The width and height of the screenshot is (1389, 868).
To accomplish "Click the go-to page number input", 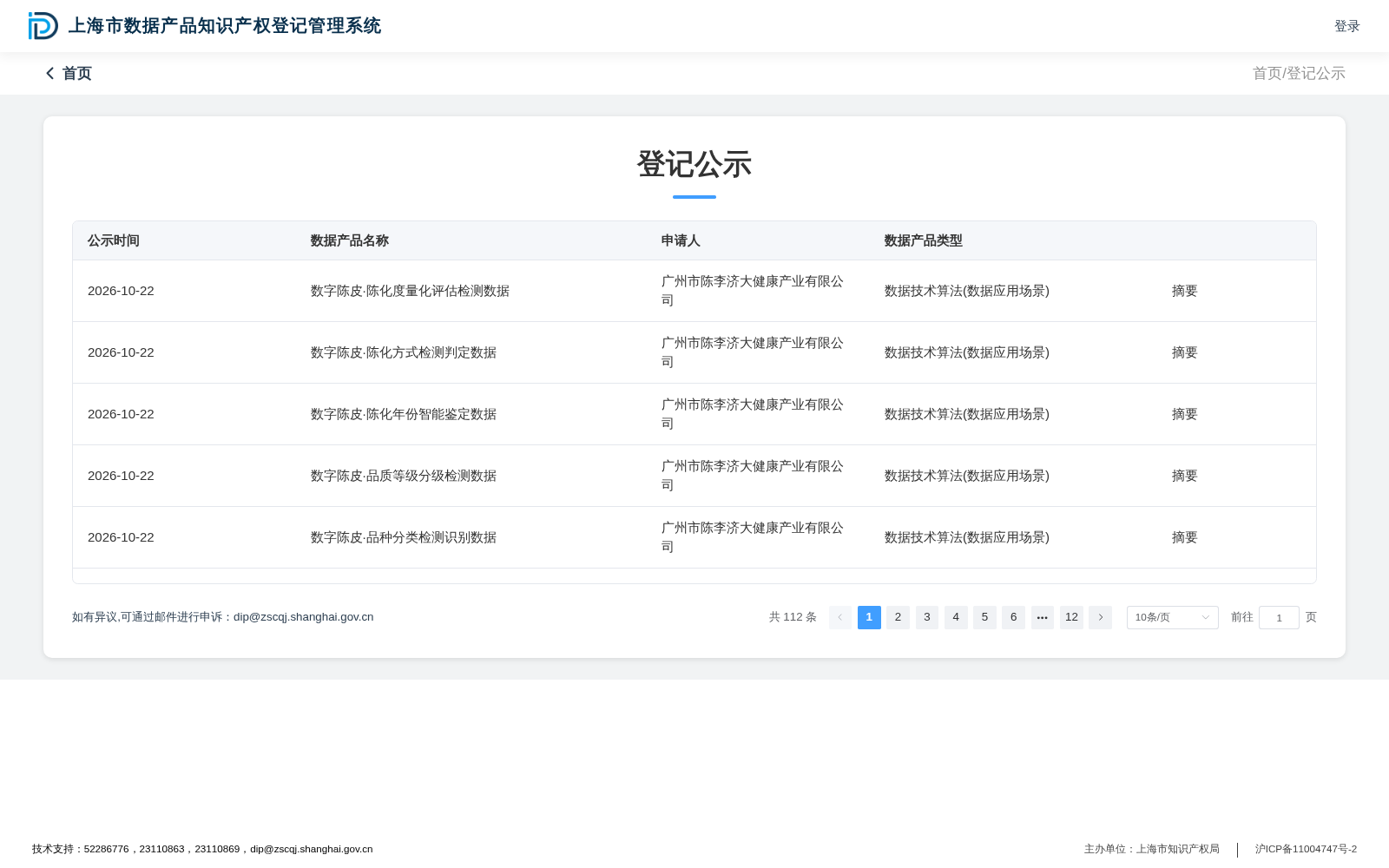I will (1279, 617).
